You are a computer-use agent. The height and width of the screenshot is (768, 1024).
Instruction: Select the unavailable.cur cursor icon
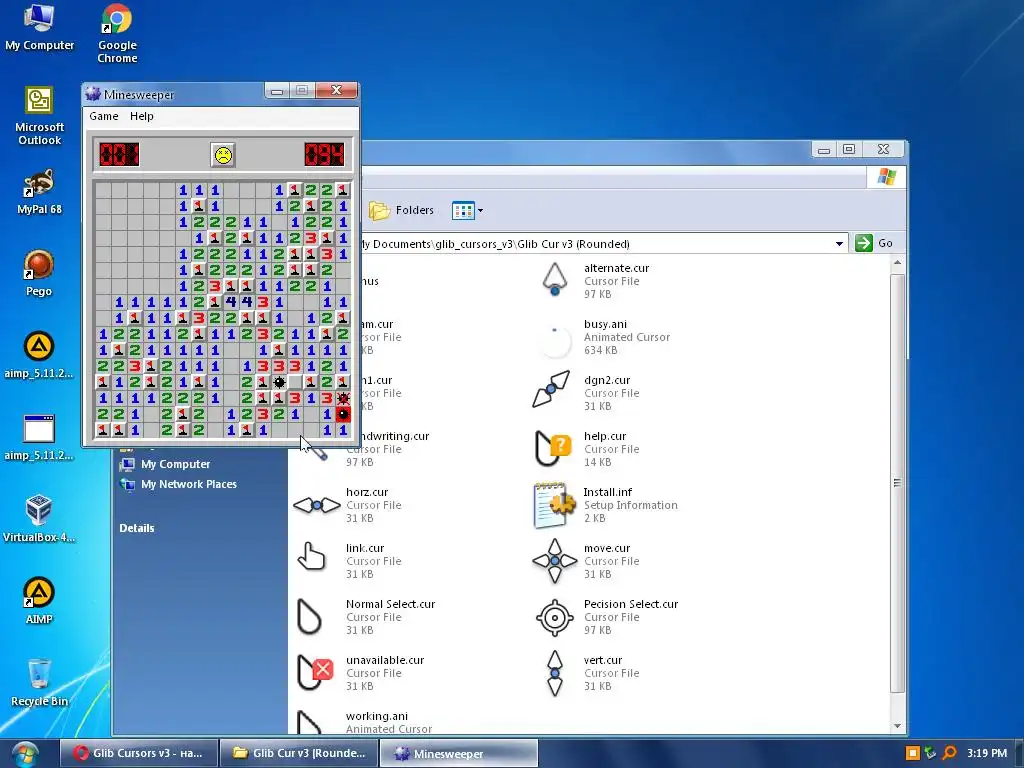[314, 673]
